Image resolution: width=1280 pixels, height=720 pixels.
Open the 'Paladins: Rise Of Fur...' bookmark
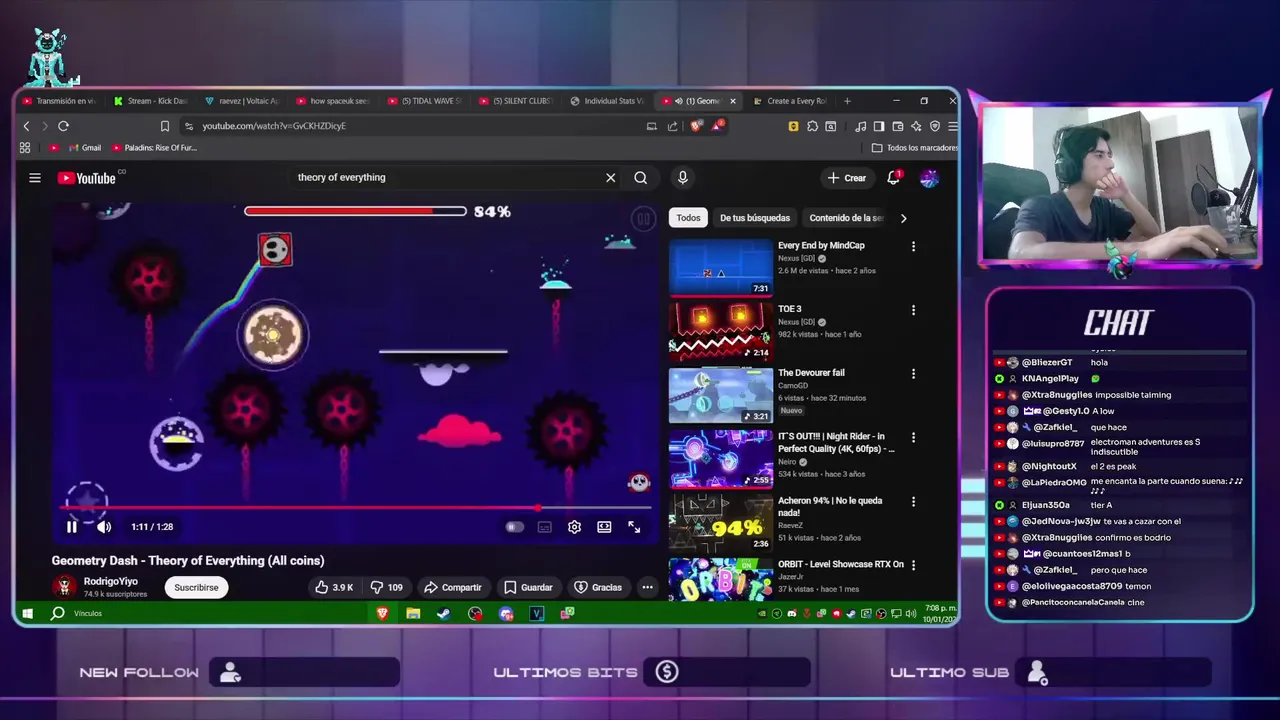click(154, 148)
